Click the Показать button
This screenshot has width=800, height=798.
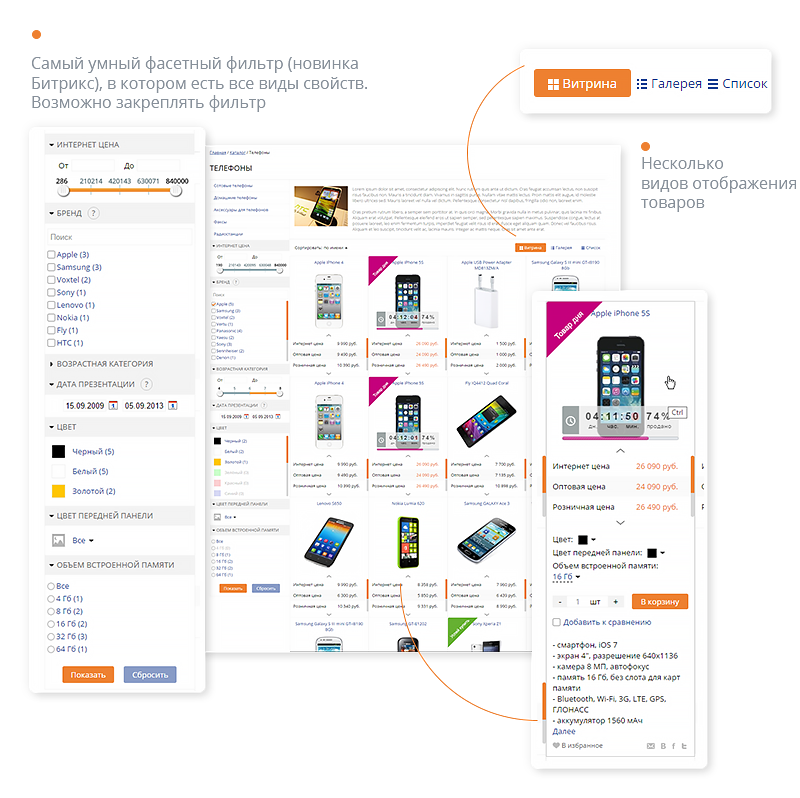[x=88, y=675]
